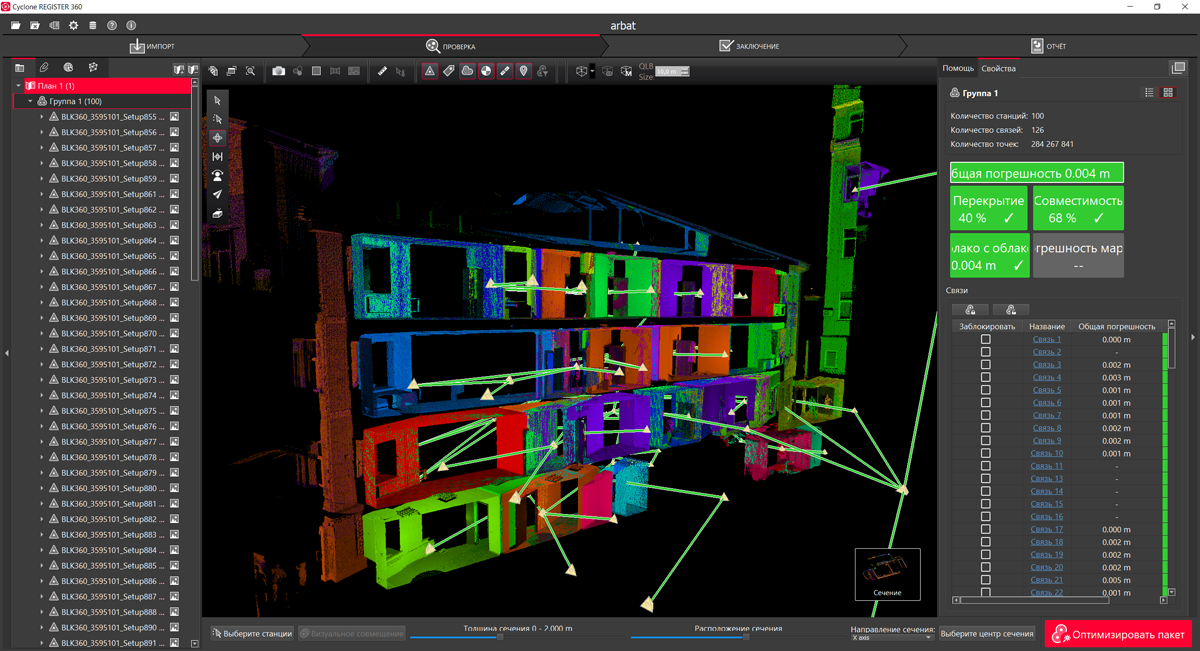Viewport: 1200px width, 651px height.
Task: Go to the ИМПОРТ workflow step
Action: 152,46
